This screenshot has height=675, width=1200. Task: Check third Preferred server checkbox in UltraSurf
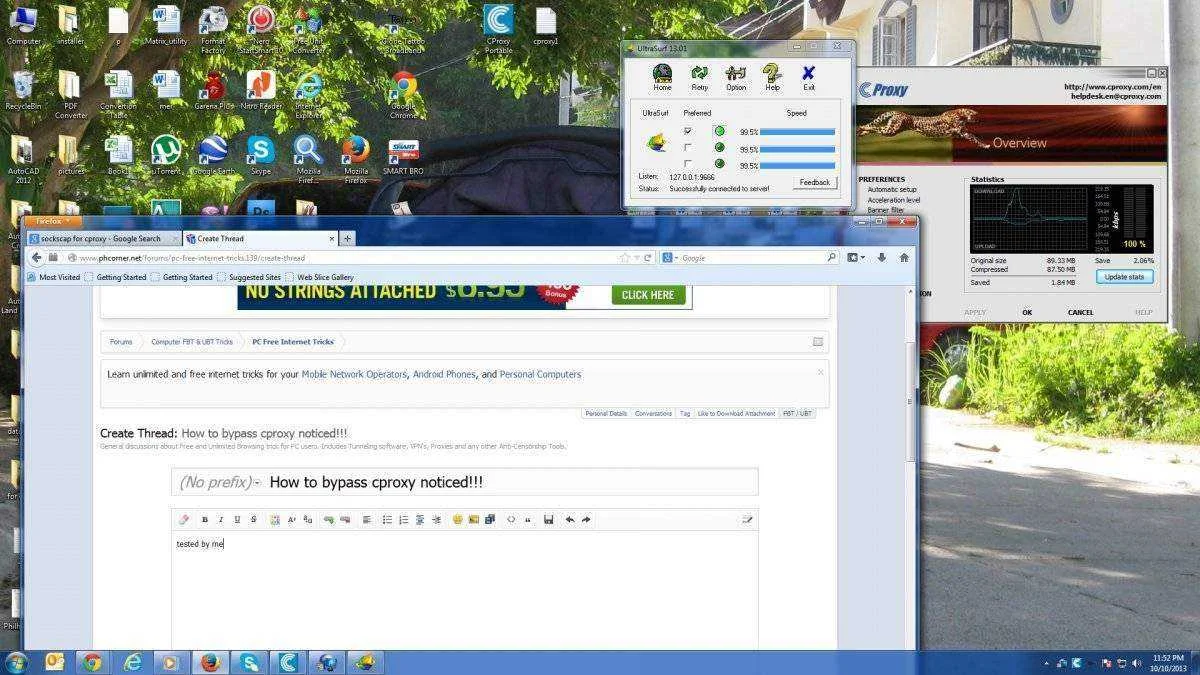coord(687,163)
